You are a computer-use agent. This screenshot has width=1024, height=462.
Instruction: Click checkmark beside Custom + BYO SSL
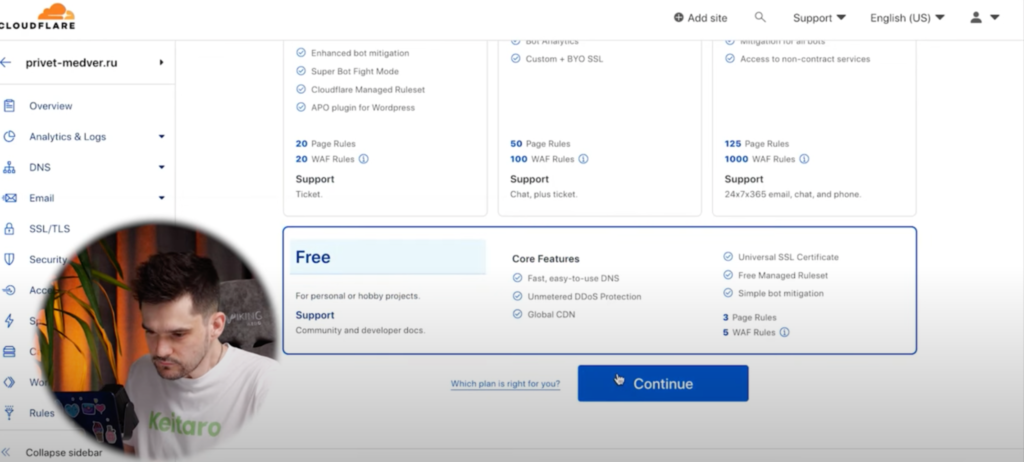point(515,58)
